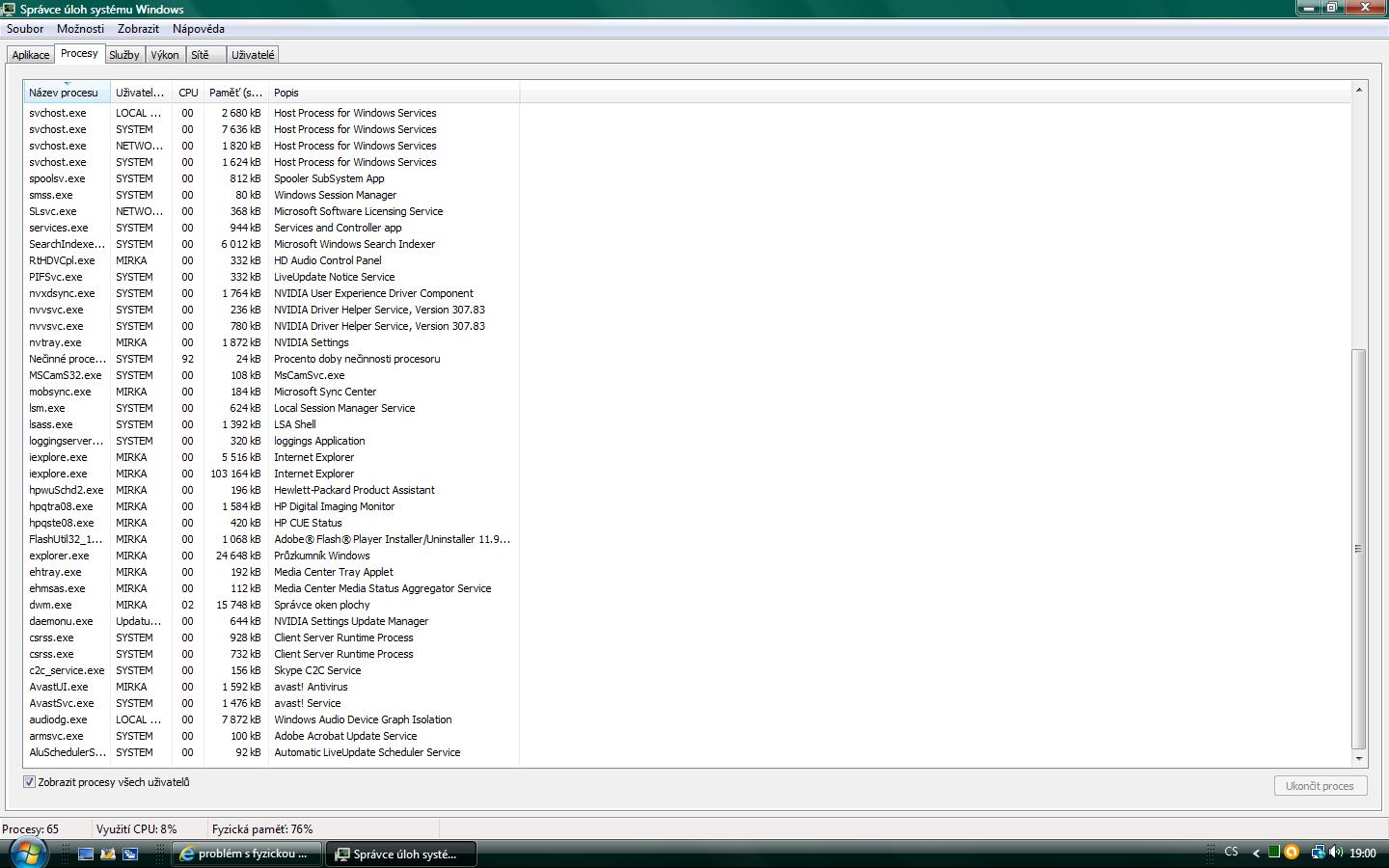Select the nvxdsync.exe process row
The height and width of the screenshot is (868, 1389).
(270, 293)
